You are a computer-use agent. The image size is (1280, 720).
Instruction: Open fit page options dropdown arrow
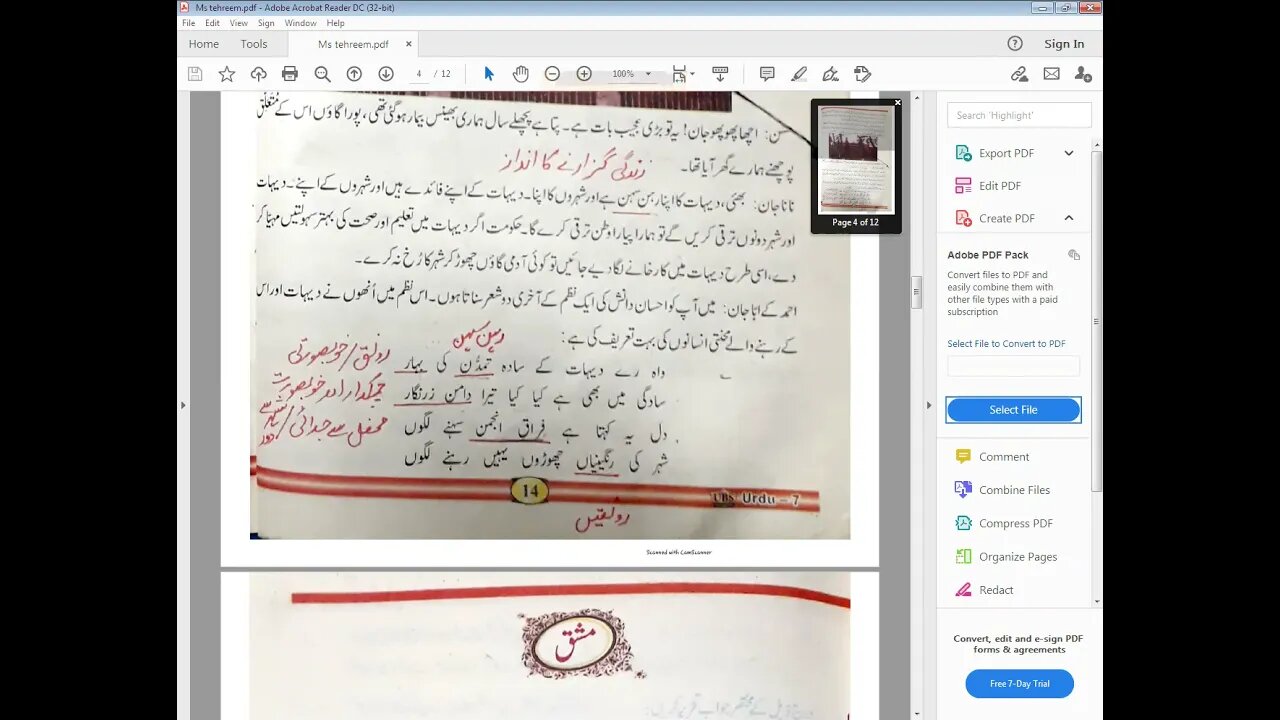[x=692, y=74]
